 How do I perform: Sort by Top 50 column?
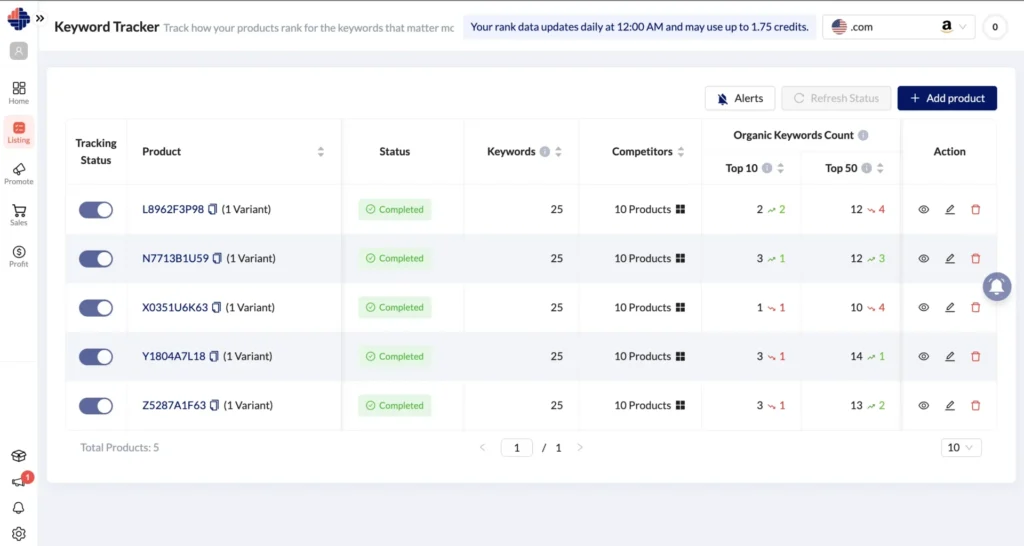pos(880,169)
